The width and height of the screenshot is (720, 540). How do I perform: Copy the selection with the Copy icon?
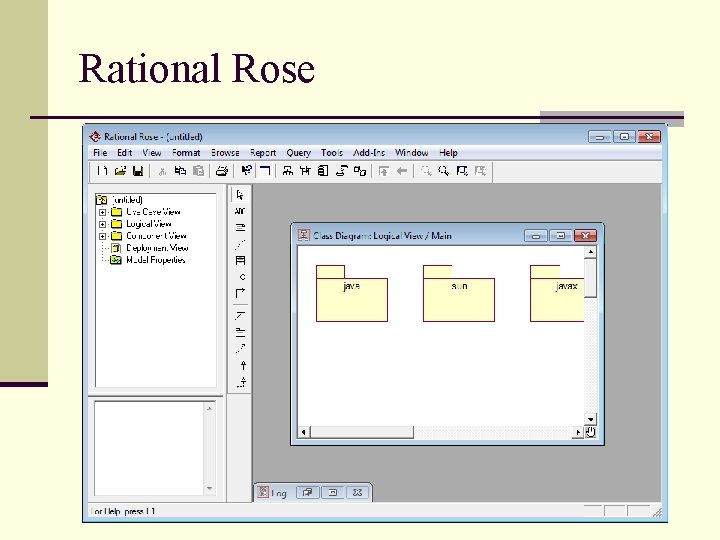tap(180, 171)
